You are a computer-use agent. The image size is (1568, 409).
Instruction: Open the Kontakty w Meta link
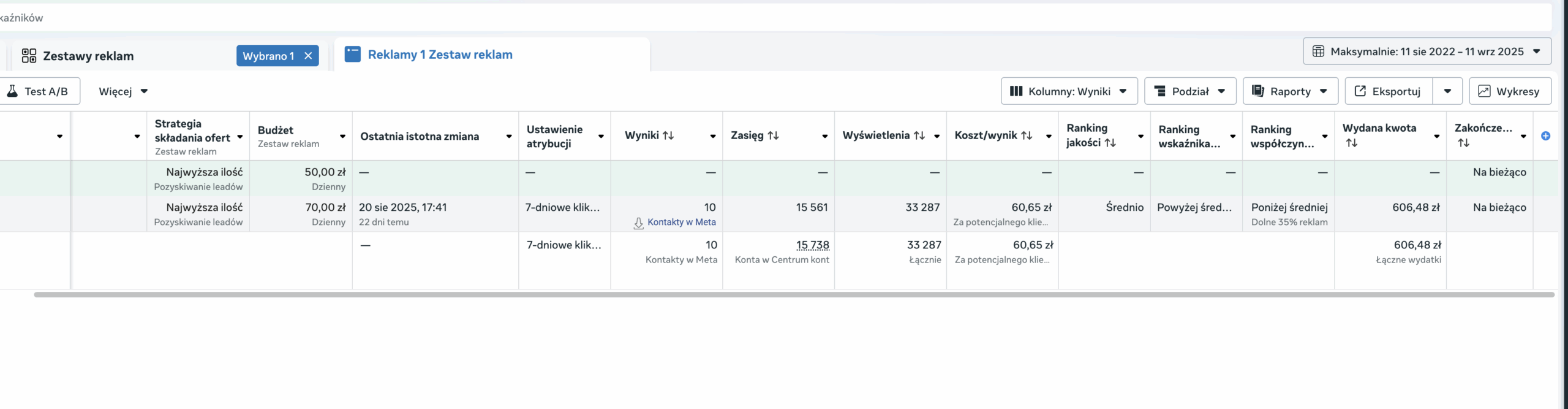click(681, 222)
